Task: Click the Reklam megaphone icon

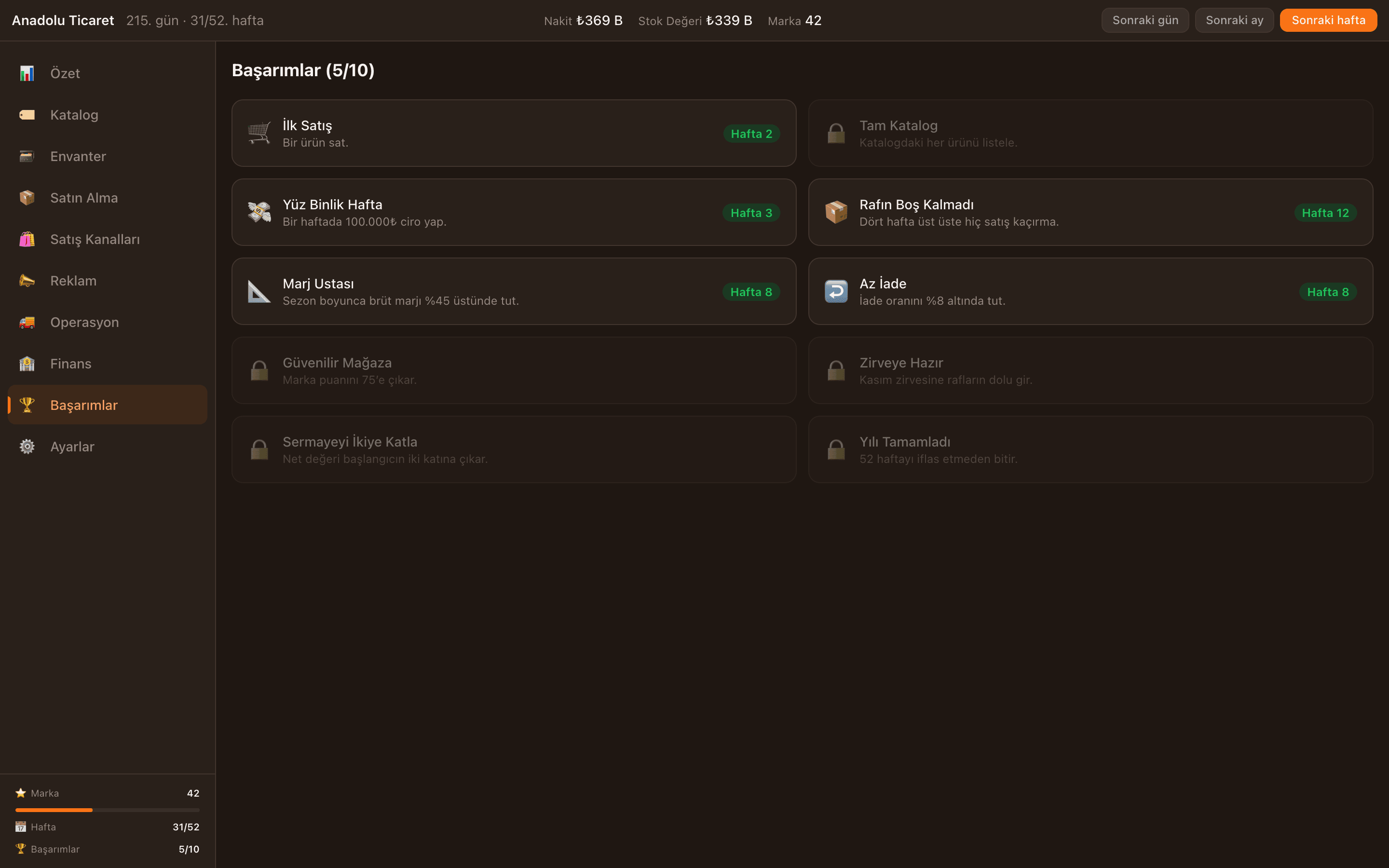Action: 27,281
